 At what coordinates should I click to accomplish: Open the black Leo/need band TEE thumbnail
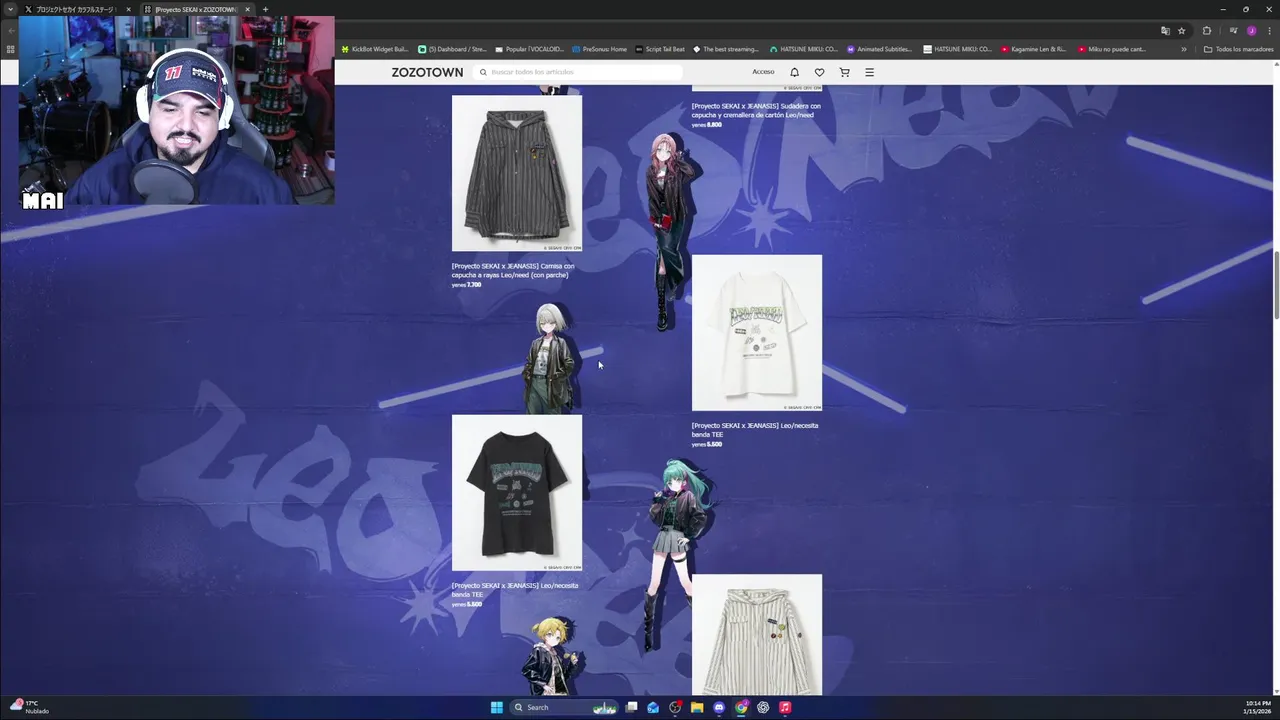(517, 493)
